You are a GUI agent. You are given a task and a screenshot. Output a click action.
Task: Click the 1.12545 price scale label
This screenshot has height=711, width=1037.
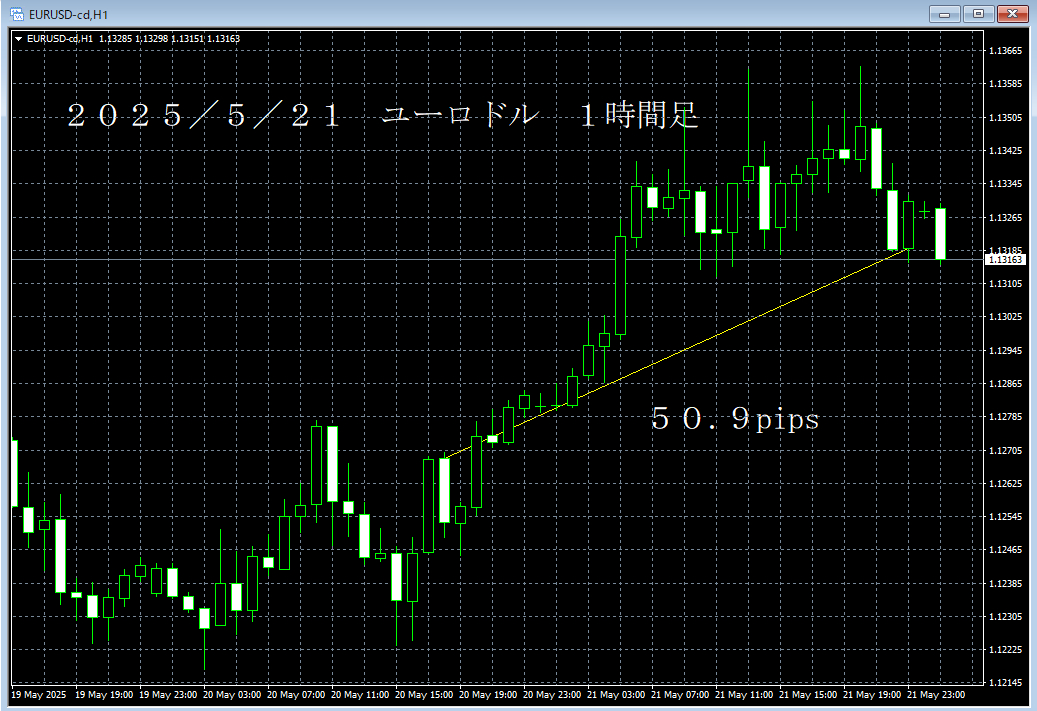tap(1005, 517)
